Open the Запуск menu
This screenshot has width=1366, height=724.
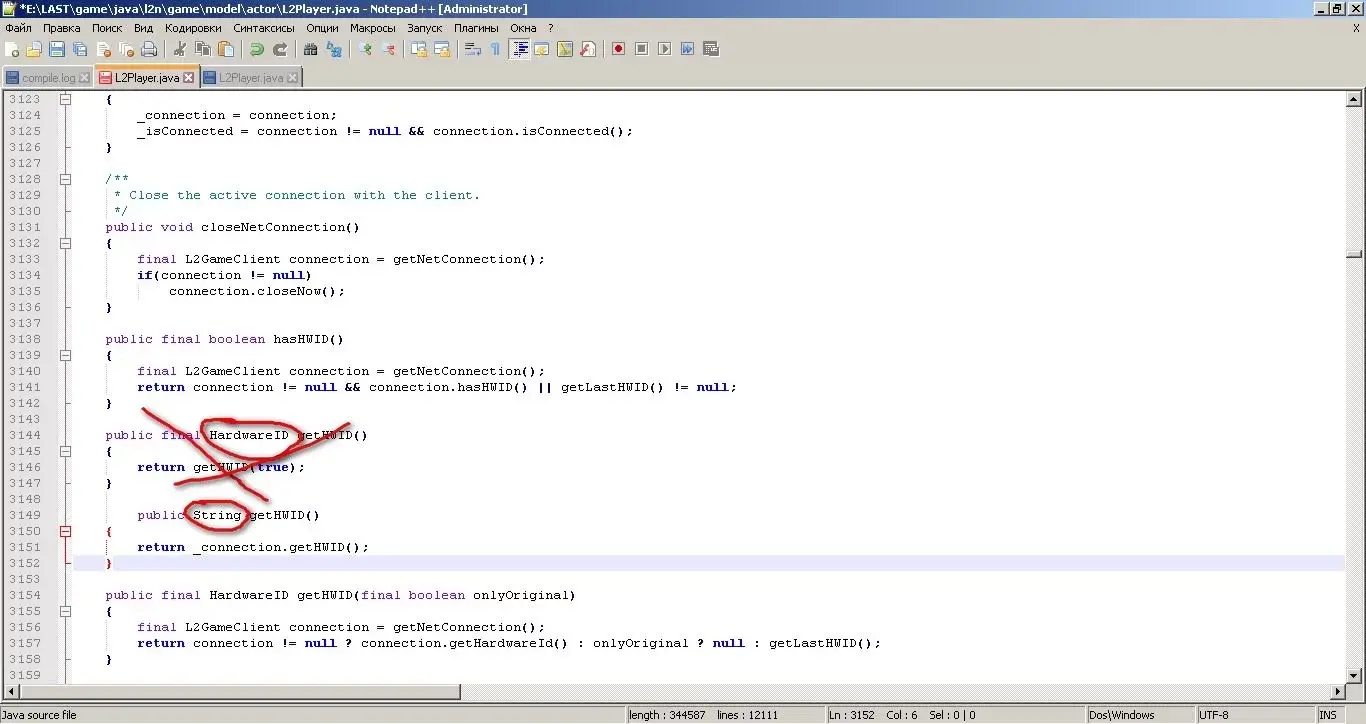[x=425, y=28]
